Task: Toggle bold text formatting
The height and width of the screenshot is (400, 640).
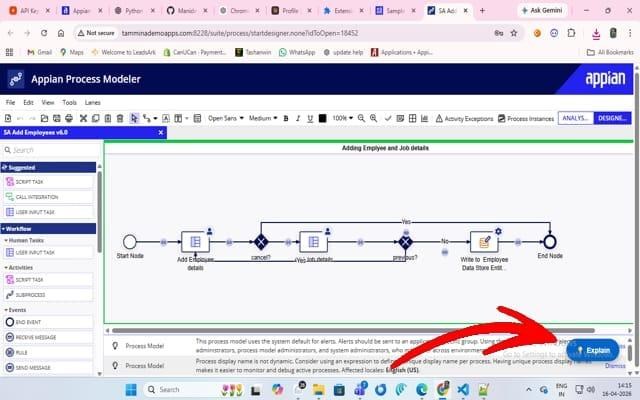Action: coord(286,118)
